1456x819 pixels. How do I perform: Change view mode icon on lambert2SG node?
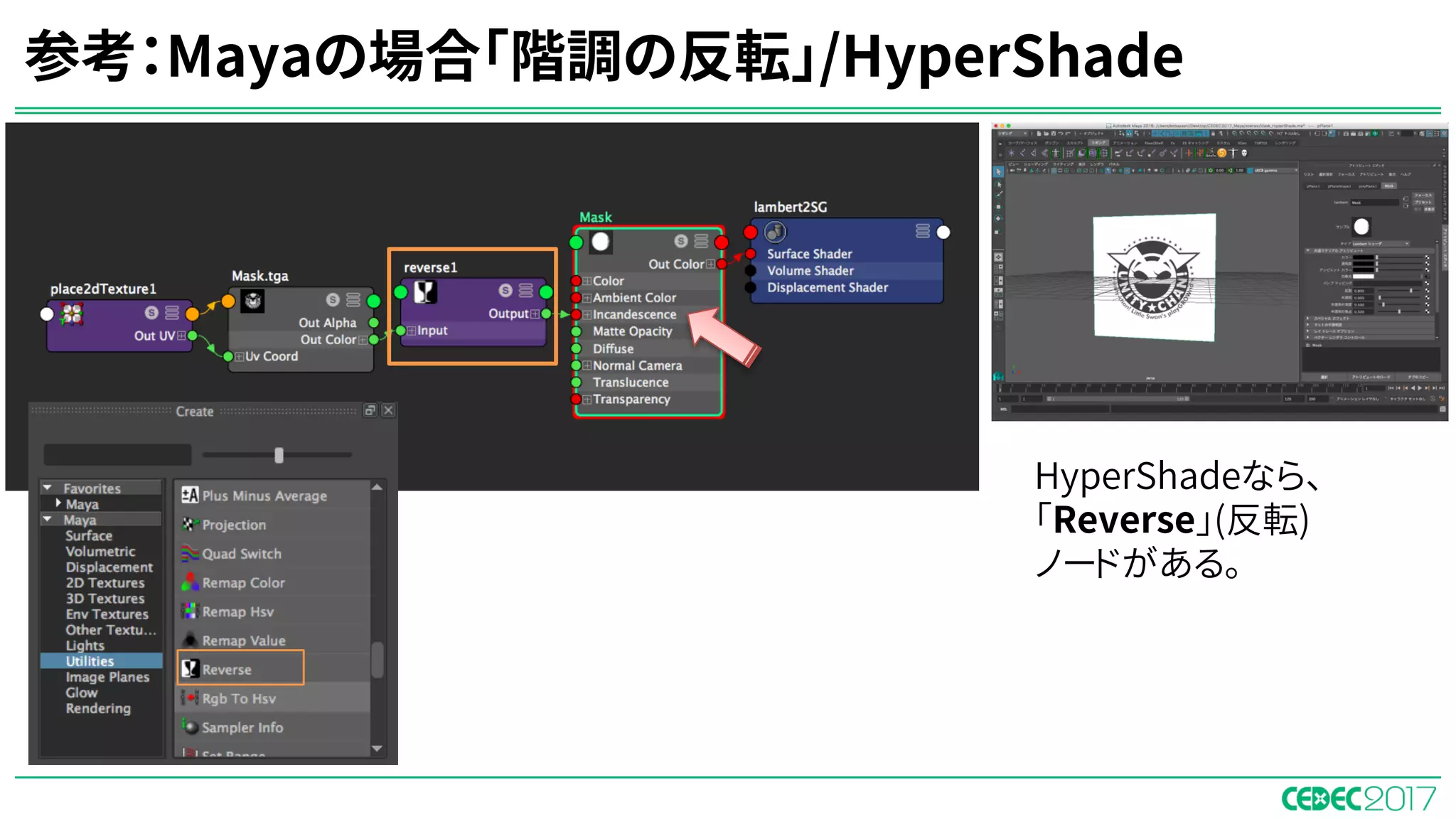coord(923,230)
